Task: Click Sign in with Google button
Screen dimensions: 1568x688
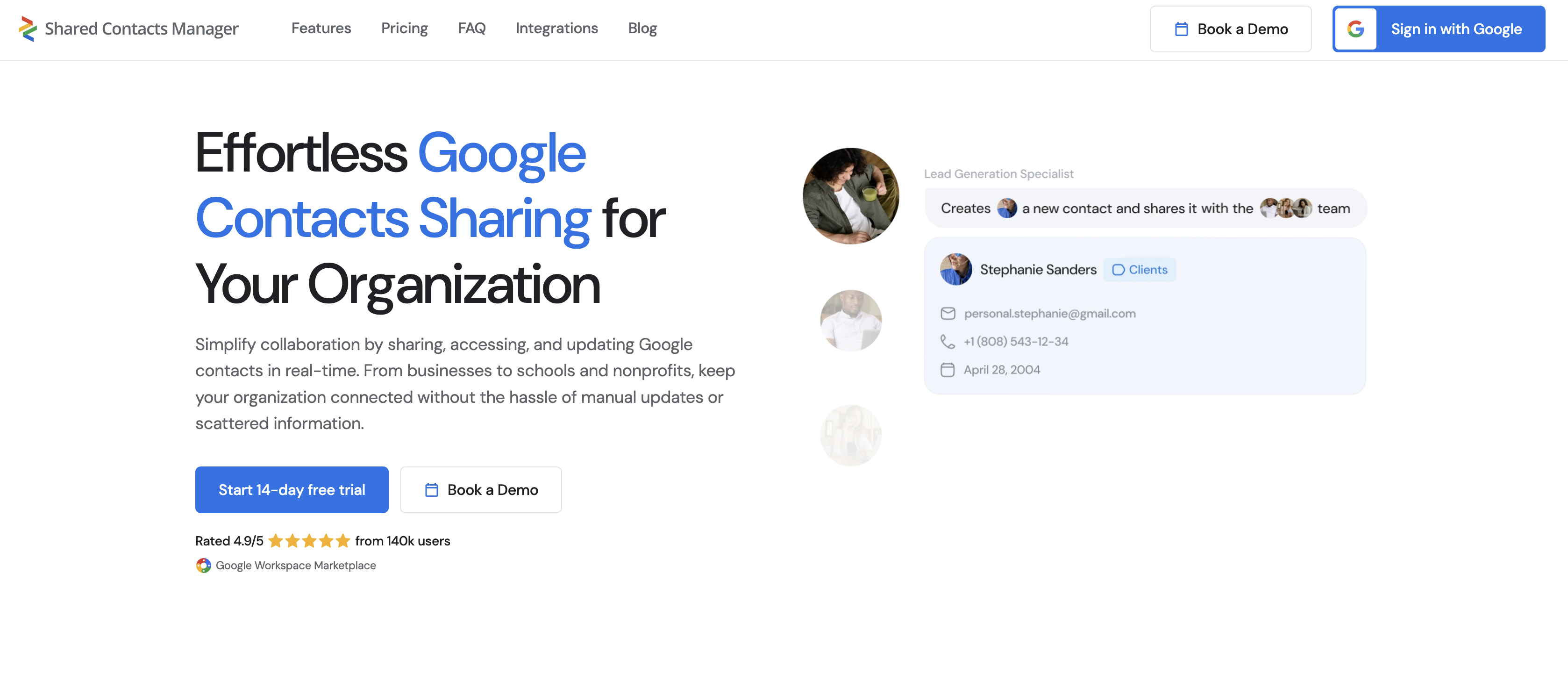Action: tap(1439, 29)
